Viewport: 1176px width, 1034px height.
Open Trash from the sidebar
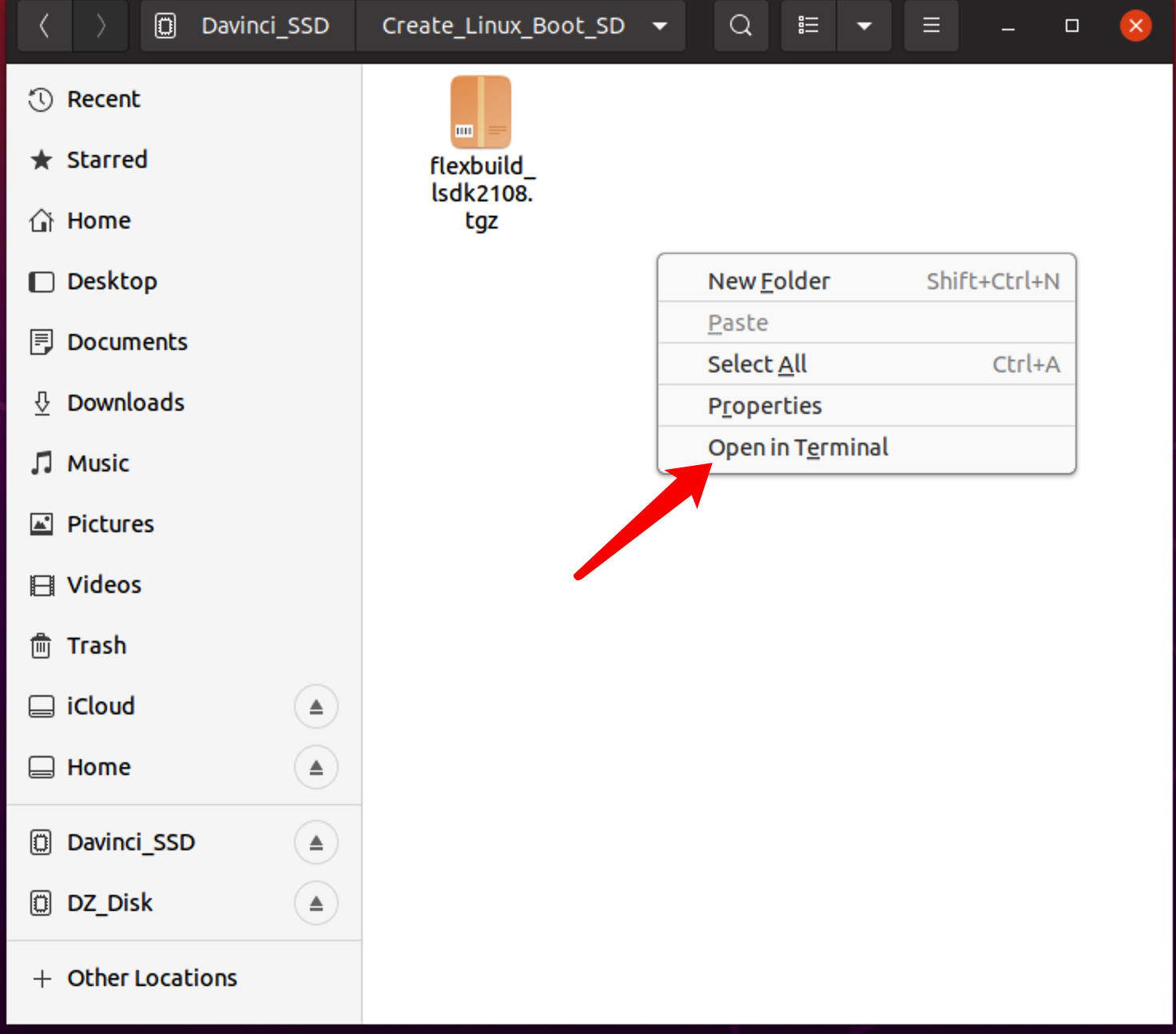pos(97,646)
